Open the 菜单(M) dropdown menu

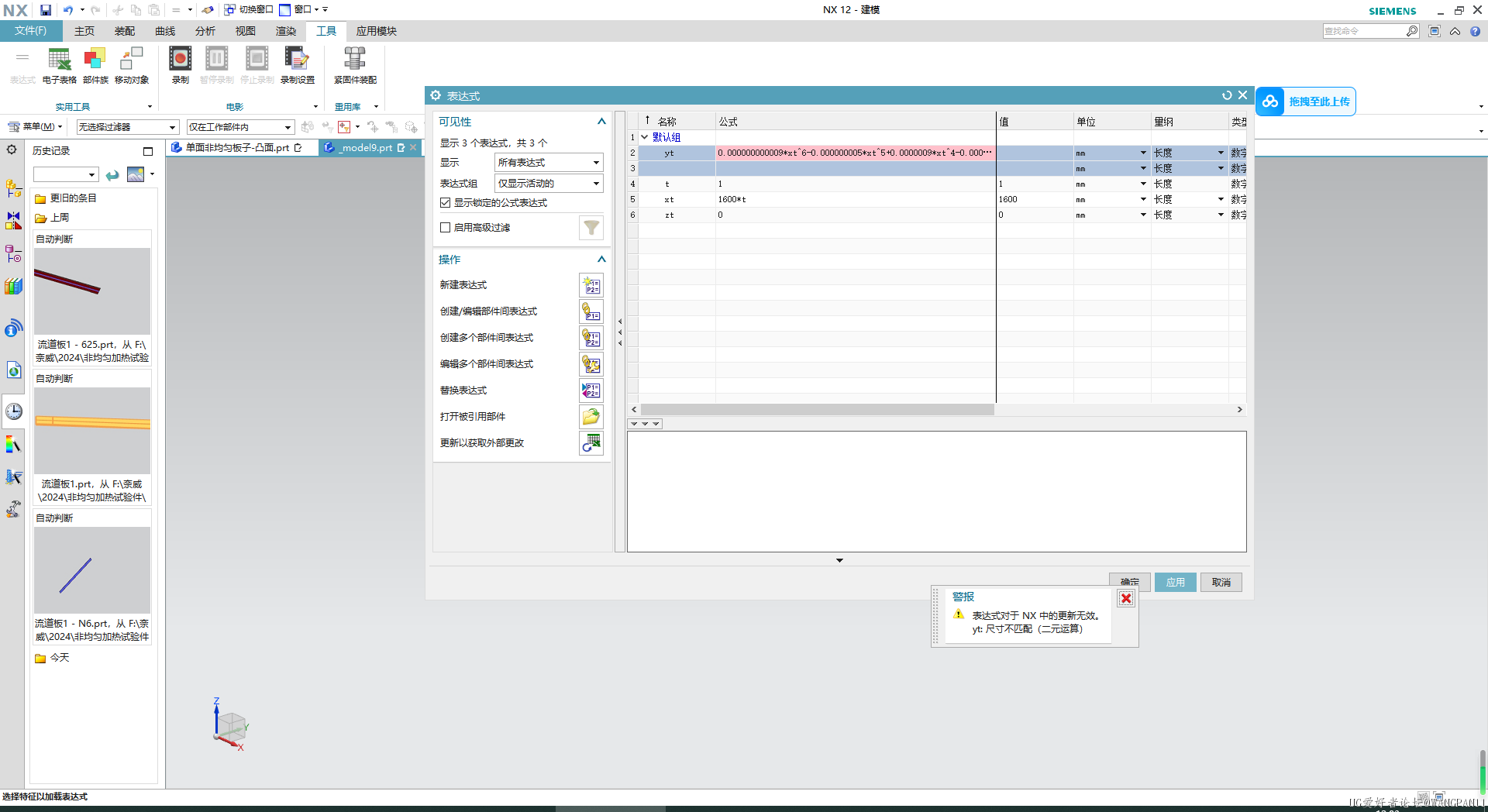pyautogui.click(x=35, y=126)
